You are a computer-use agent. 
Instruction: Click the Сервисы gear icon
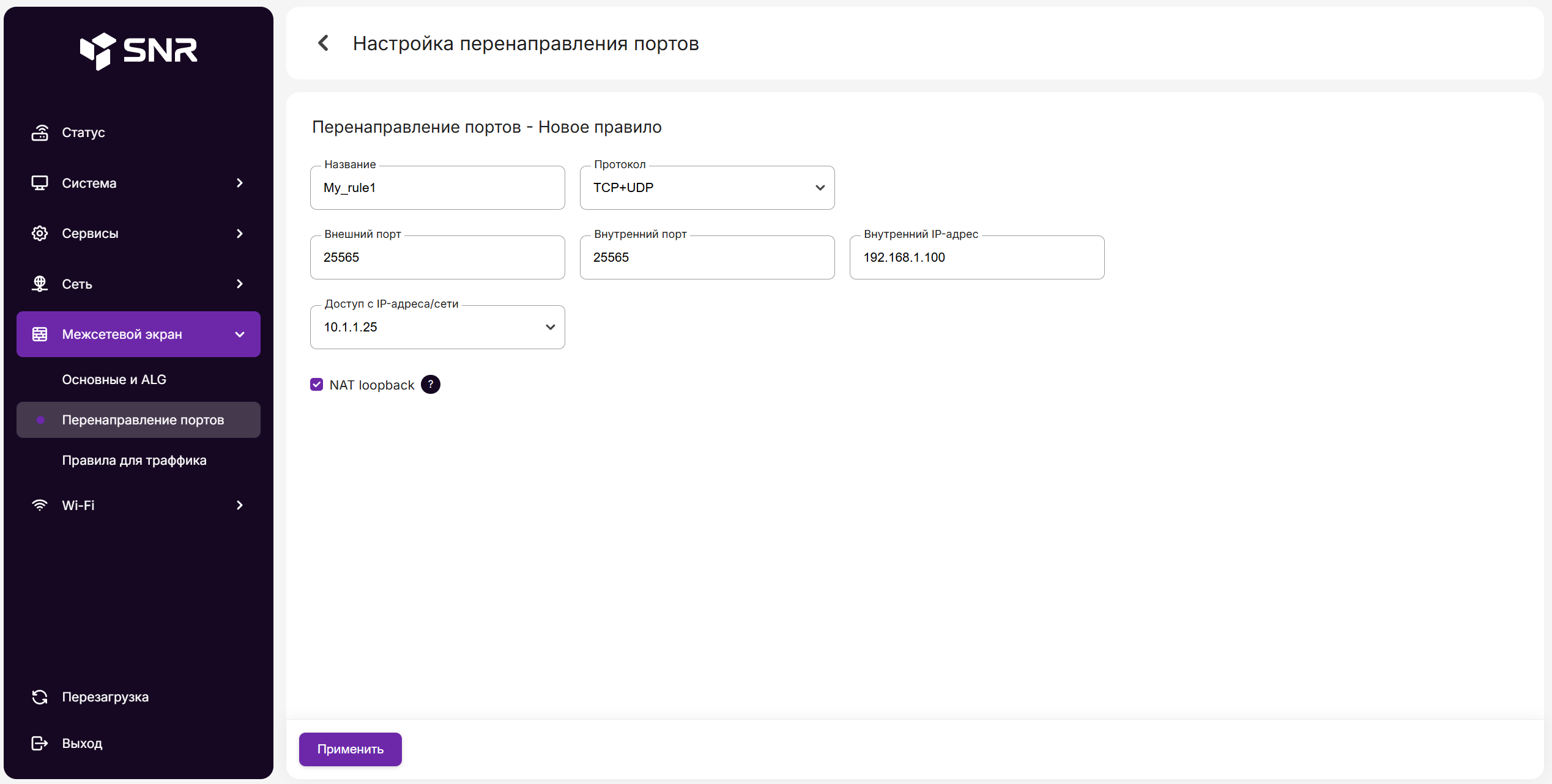[x=40, y=233]
